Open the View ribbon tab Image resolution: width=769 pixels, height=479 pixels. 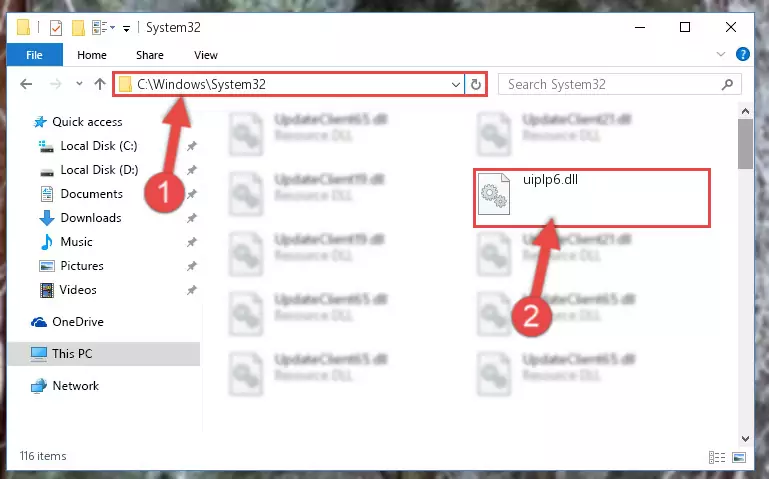pyautogui.click(x=205, y=55)
